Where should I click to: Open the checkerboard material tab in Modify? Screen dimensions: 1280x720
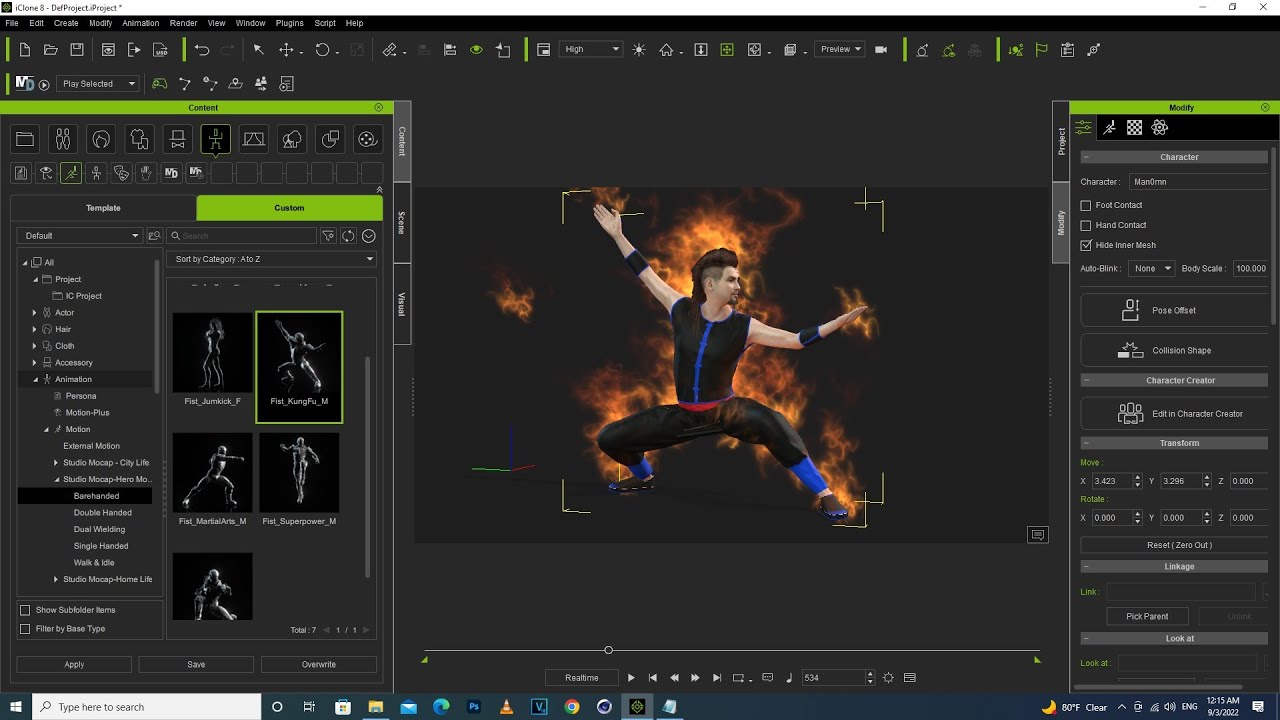1134,127
